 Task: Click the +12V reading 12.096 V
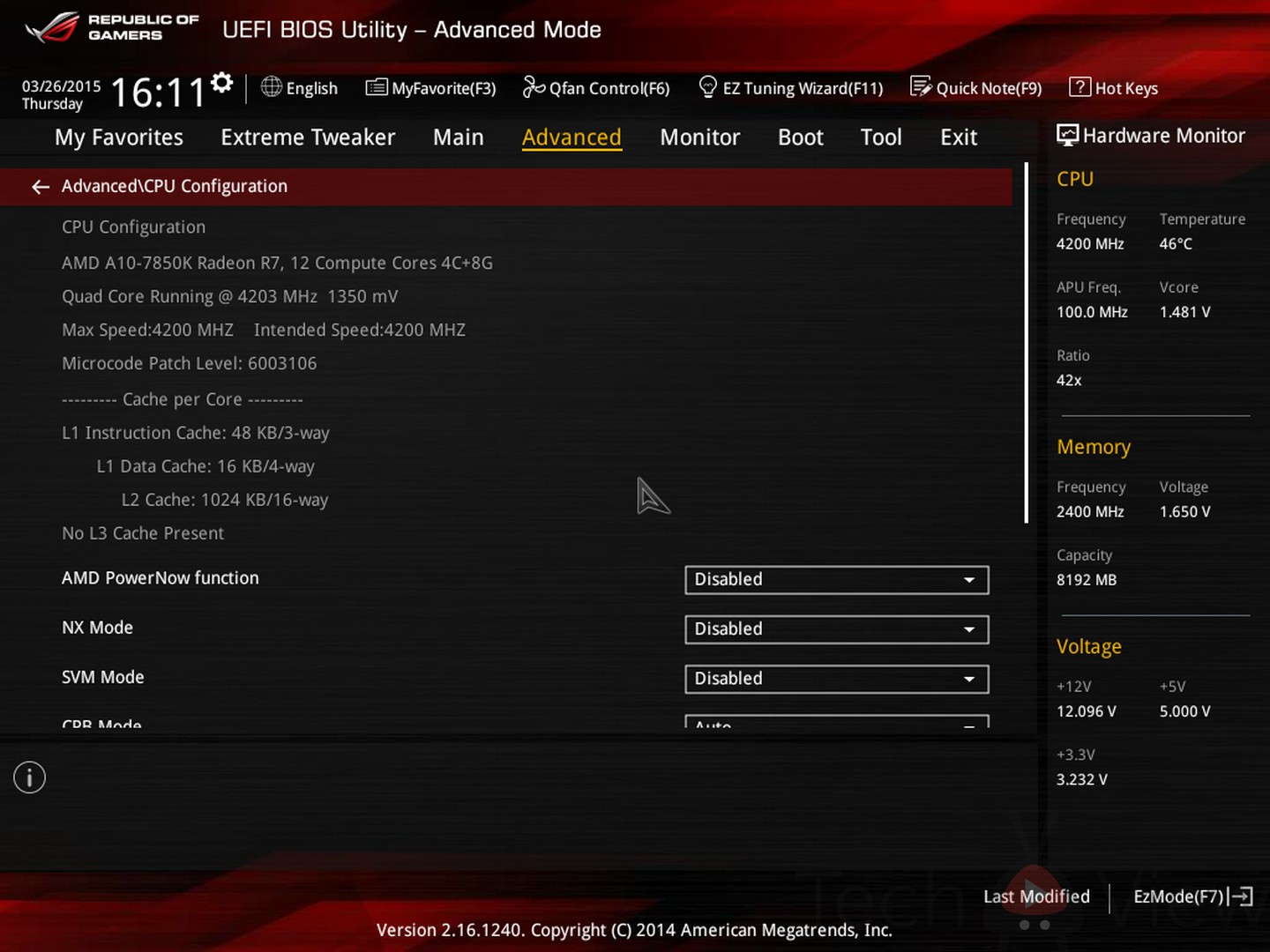point(1087,711)
